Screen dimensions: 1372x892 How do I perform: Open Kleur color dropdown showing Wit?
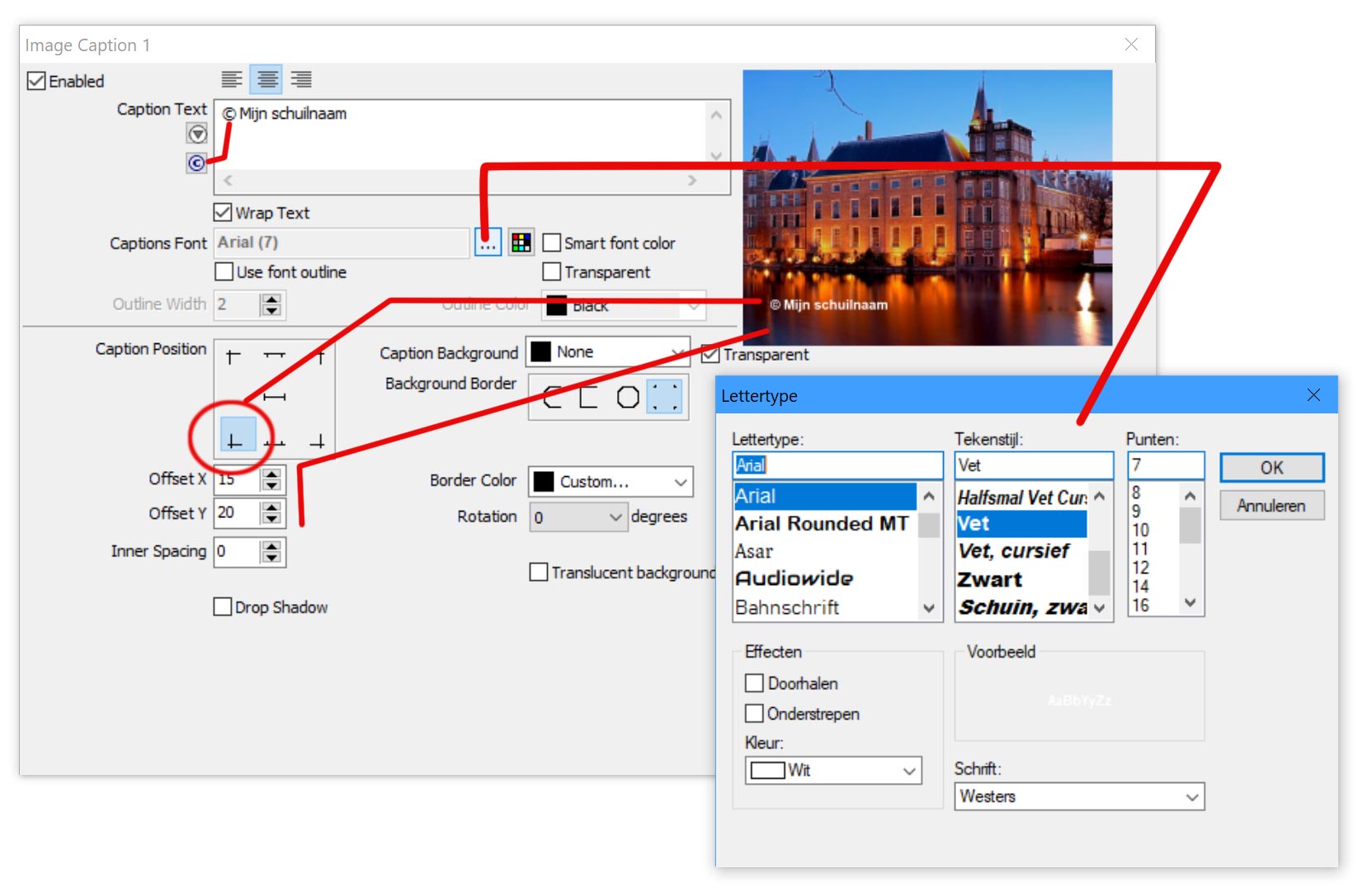pos(833,770)
